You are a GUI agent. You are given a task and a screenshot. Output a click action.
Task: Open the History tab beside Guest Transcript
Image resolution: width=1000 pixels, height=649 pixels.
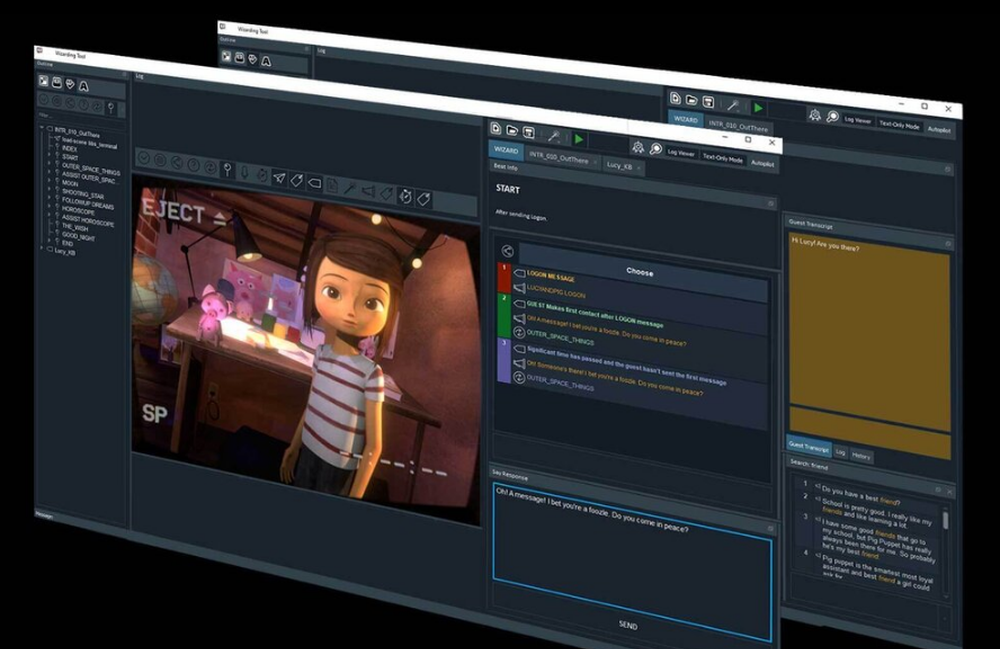[x=861, y=455]
